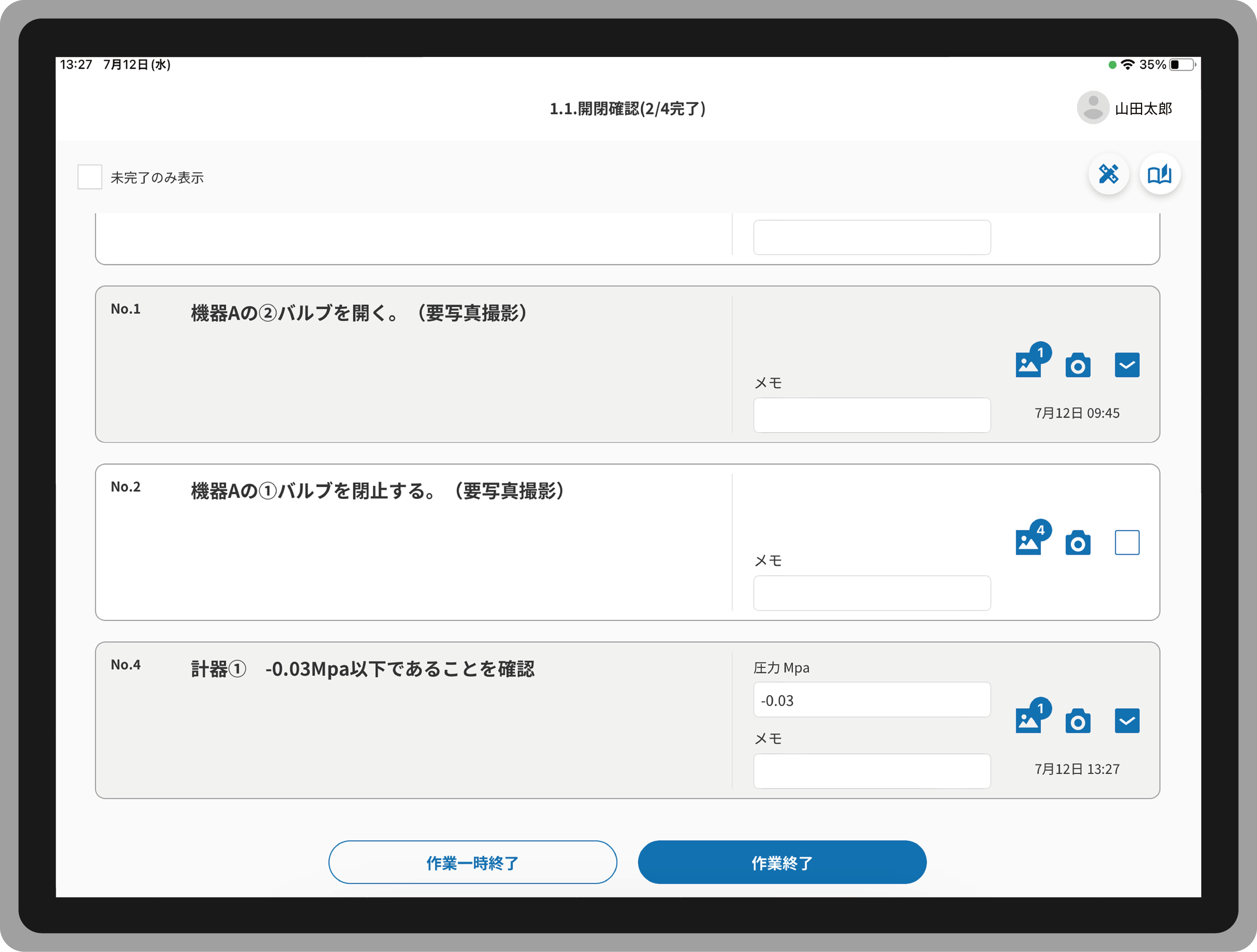The image size is (1257, 952).
Task: Tap the 作業一時終了 button
Action: (473, 862)
